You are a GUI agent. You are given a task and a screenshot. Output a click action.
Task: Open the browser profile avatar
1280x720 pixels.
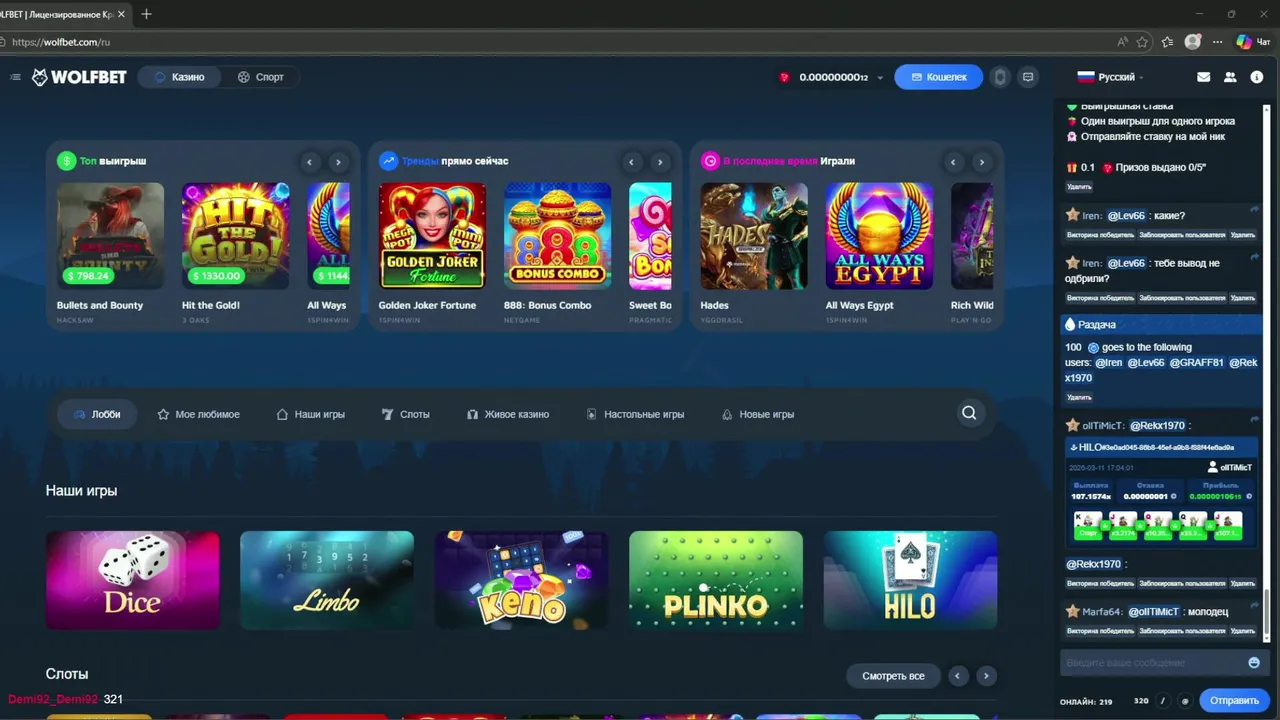click(1192, 42)
